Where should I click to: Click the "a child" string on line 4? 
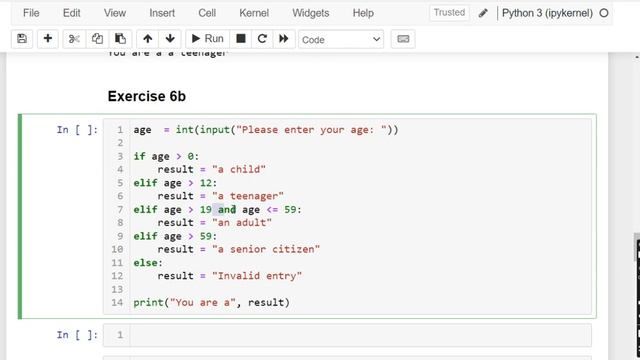[239, 169]
